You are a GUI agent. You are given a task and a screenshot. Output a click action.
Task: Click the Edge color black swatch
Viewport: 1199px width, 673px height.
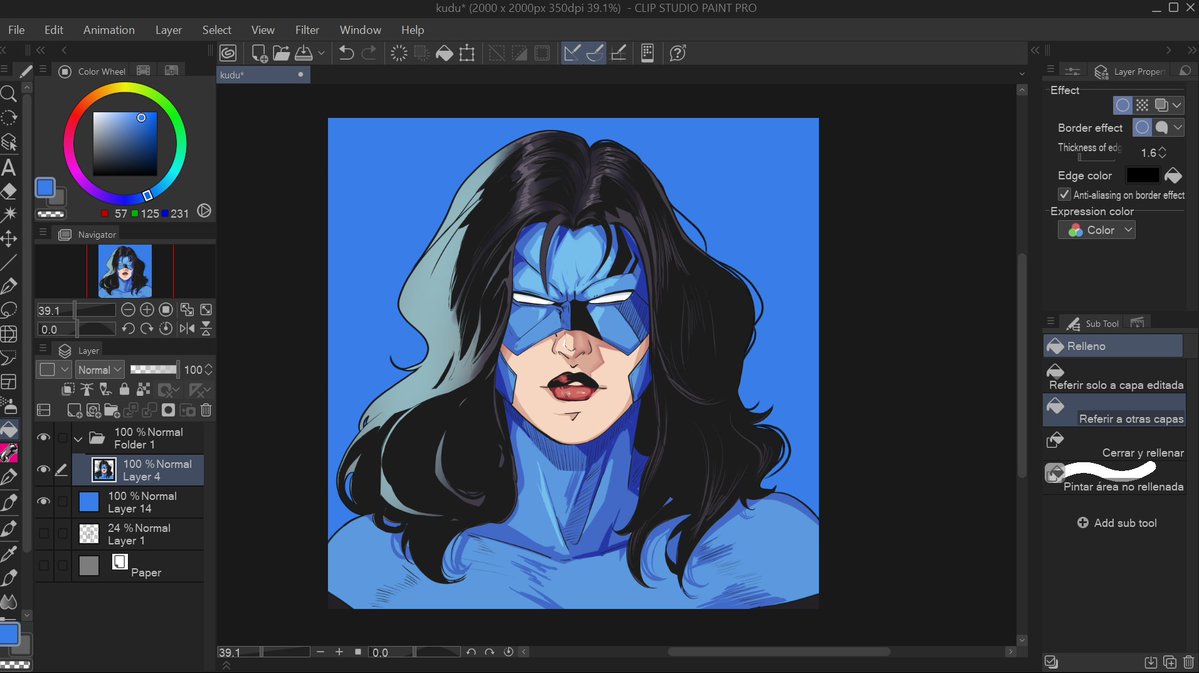click(1142, 175)
